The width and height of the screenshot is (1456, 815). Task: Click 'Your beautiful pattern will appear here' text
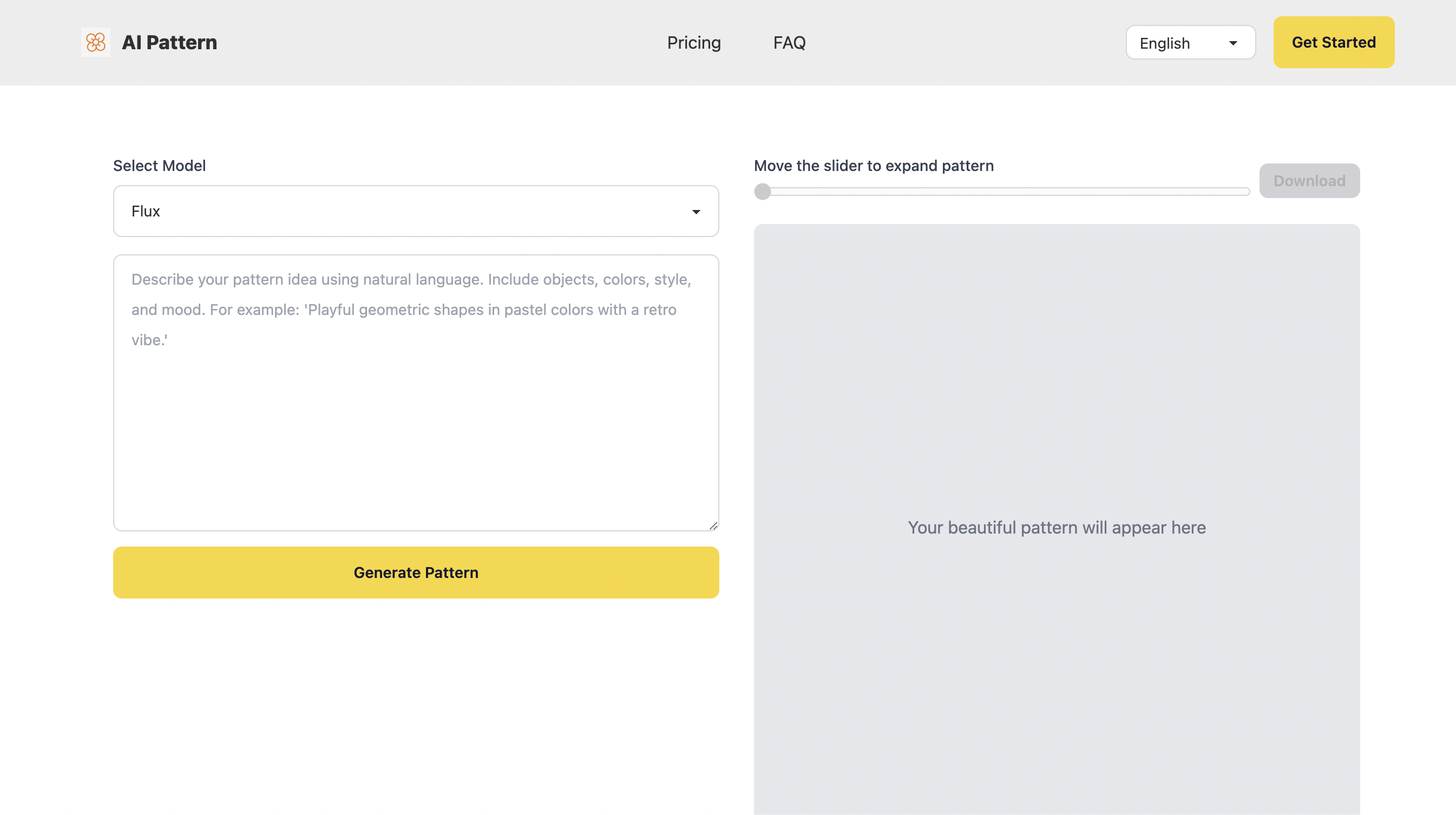pyautogui.click(x=1057, y=527)
